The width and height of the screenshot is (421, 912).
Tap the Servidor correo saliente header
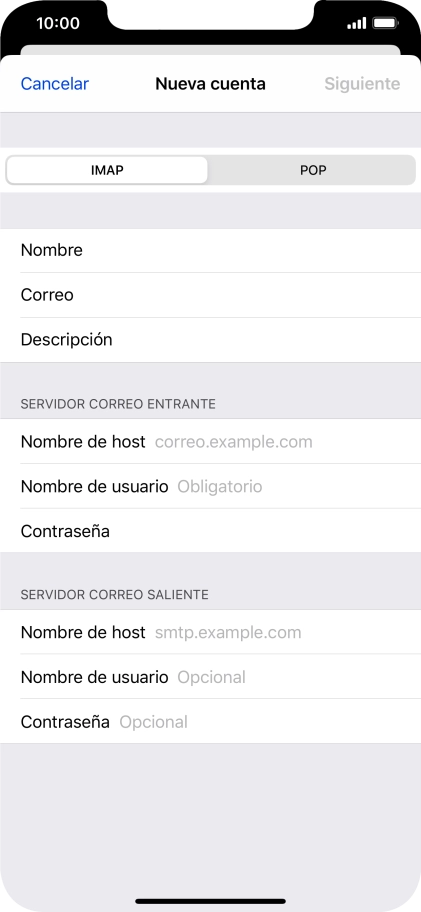pyautogui.click(x=115, y=594)
